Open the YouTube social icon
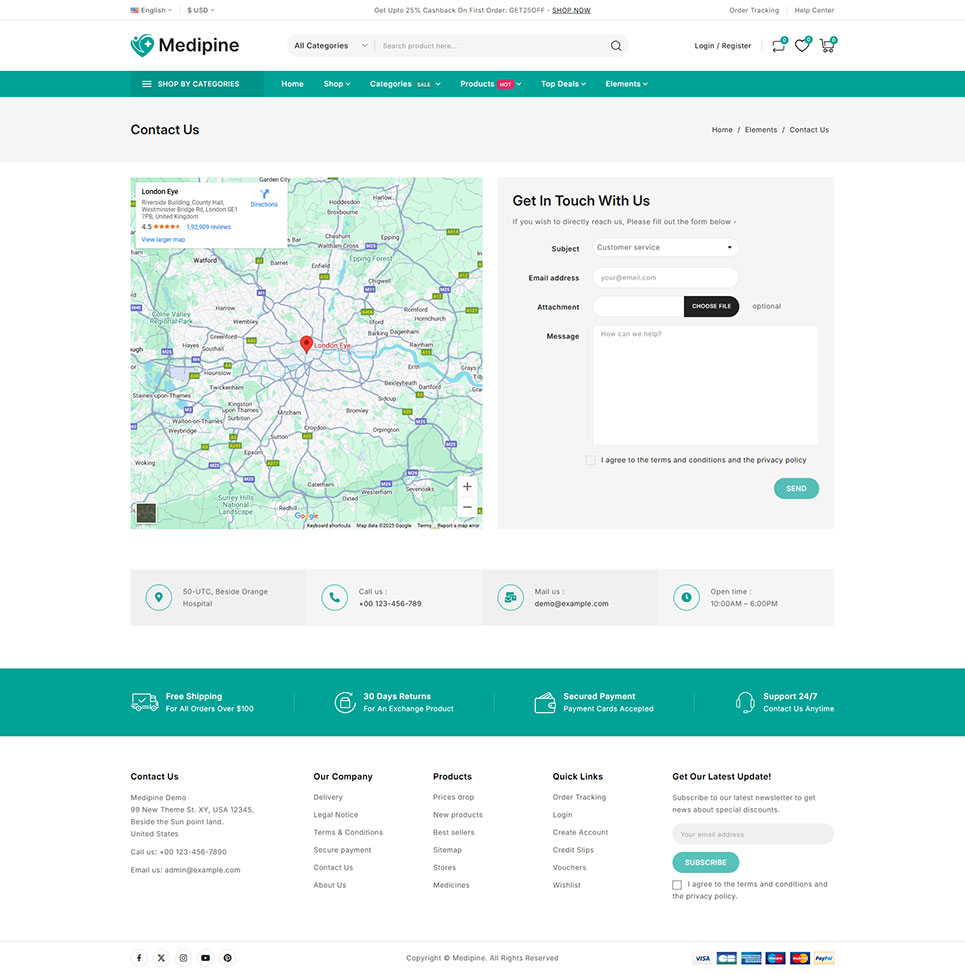Screen dimensions: 965x974 [205, 958]
